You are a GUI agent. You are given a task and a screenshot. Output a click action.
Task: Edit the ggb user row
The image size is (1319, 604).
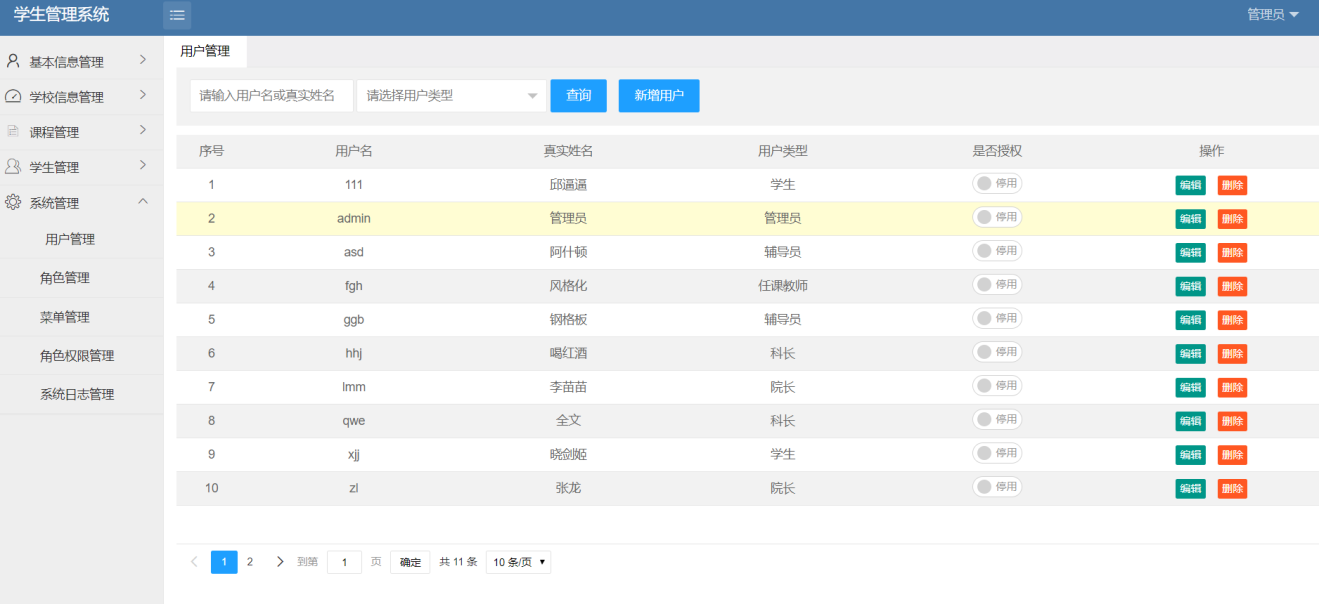click(x=1190, y=320)
